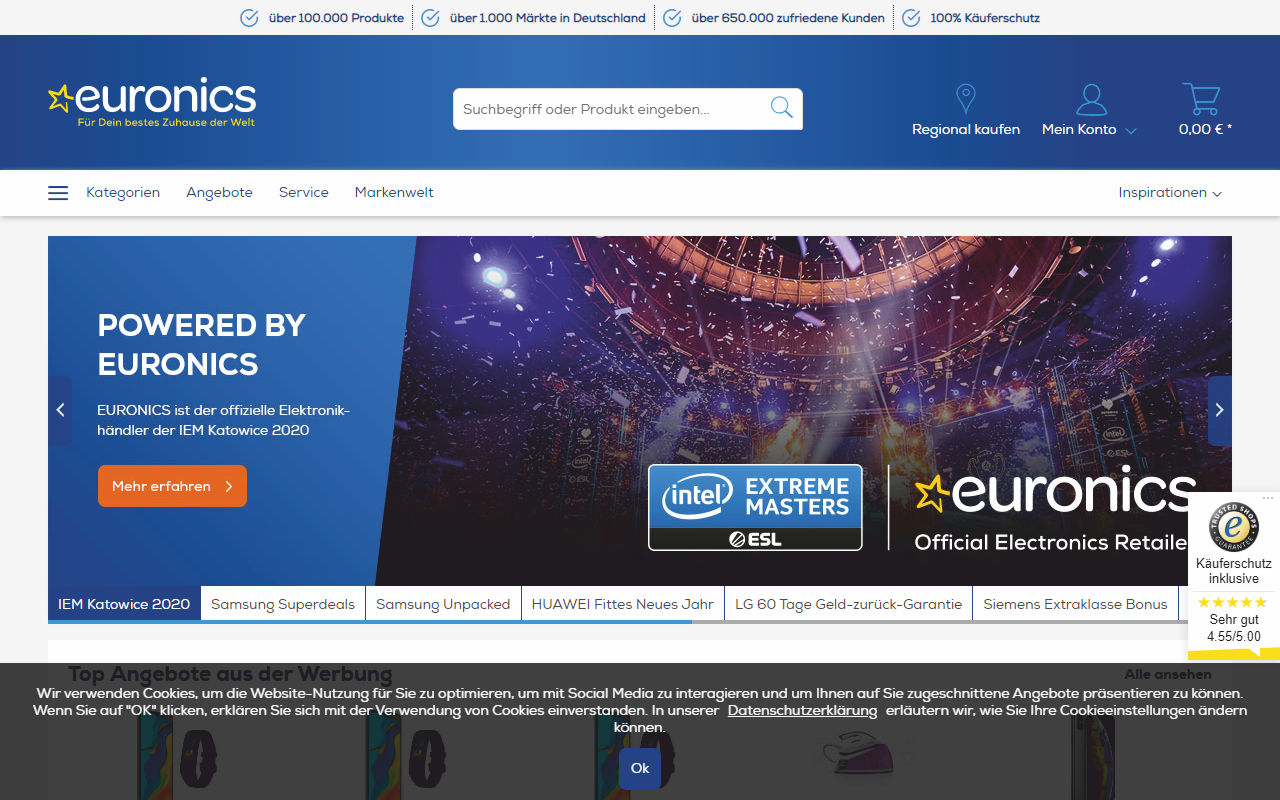
Task: Select the Samsung Unpacked tab
Action: pyautogui.click(x=443, y=604)
